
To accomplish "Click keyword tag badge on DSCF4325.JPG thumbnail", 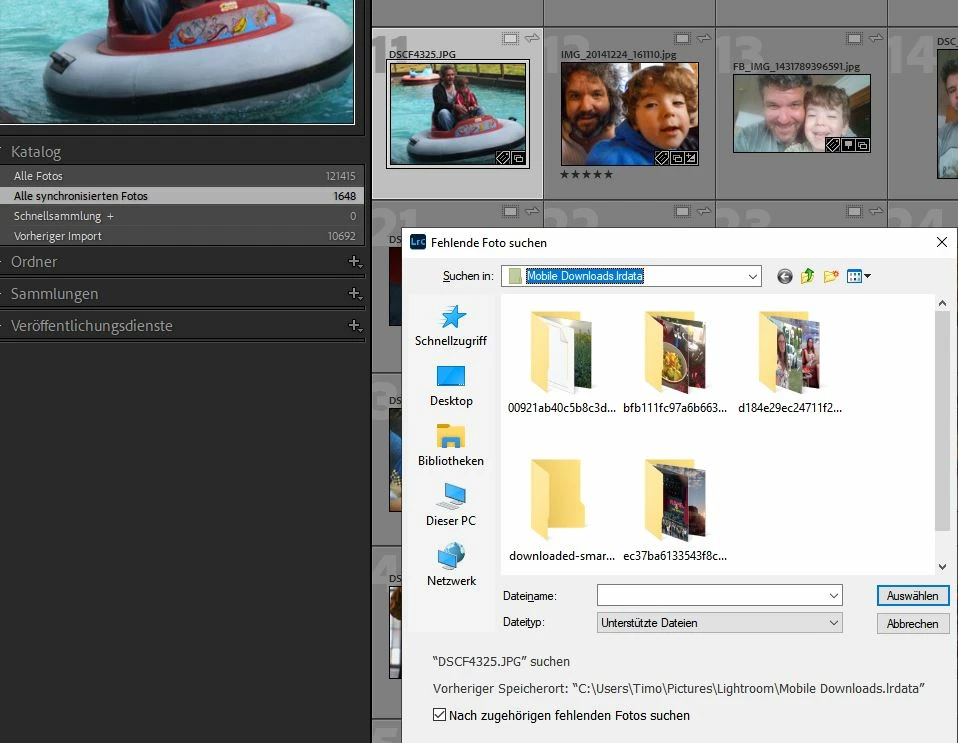I will 503,158.
